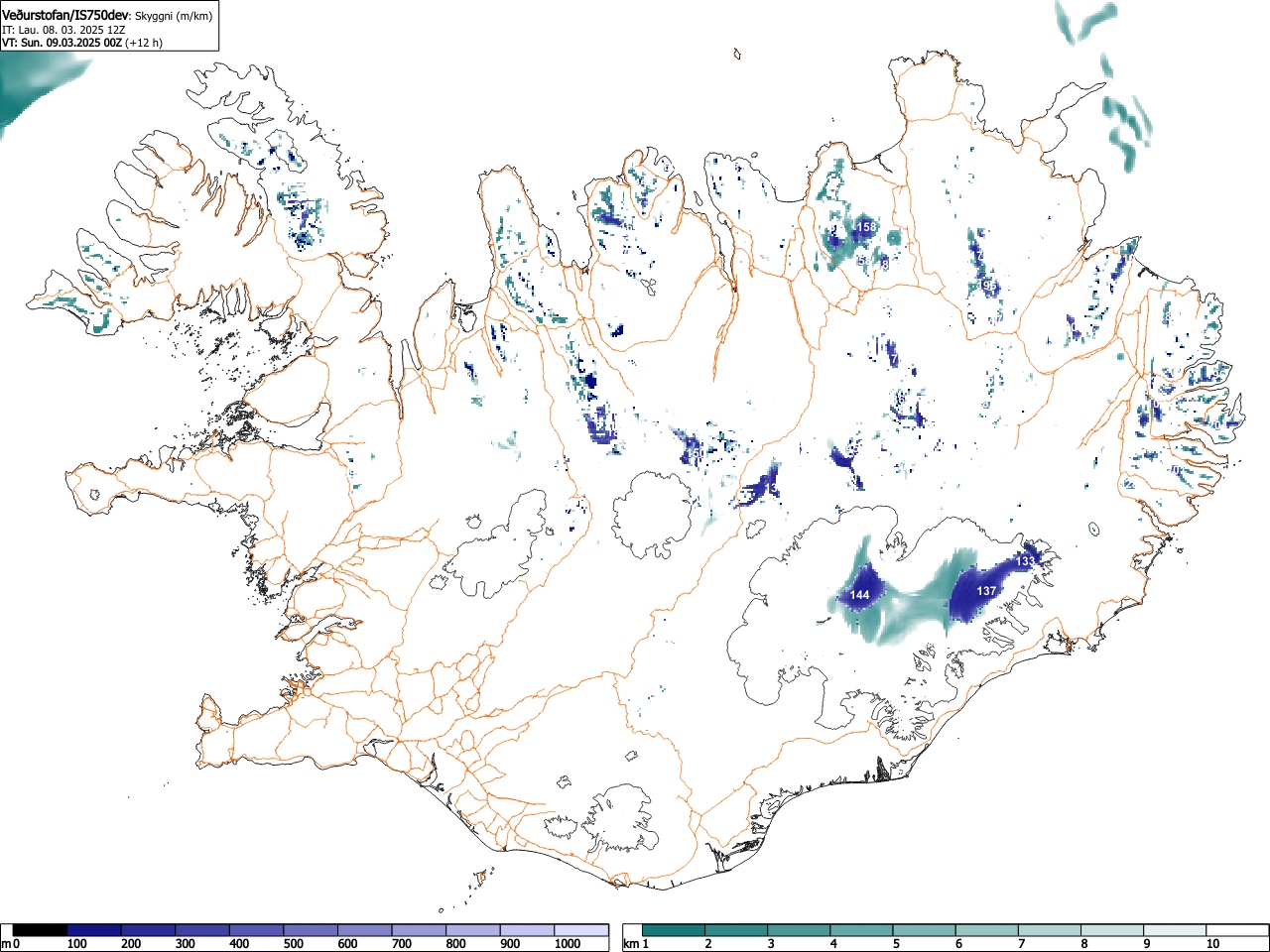Click the 900–1000 m legend swatch

pyautogui.click(x=527, y=930)
